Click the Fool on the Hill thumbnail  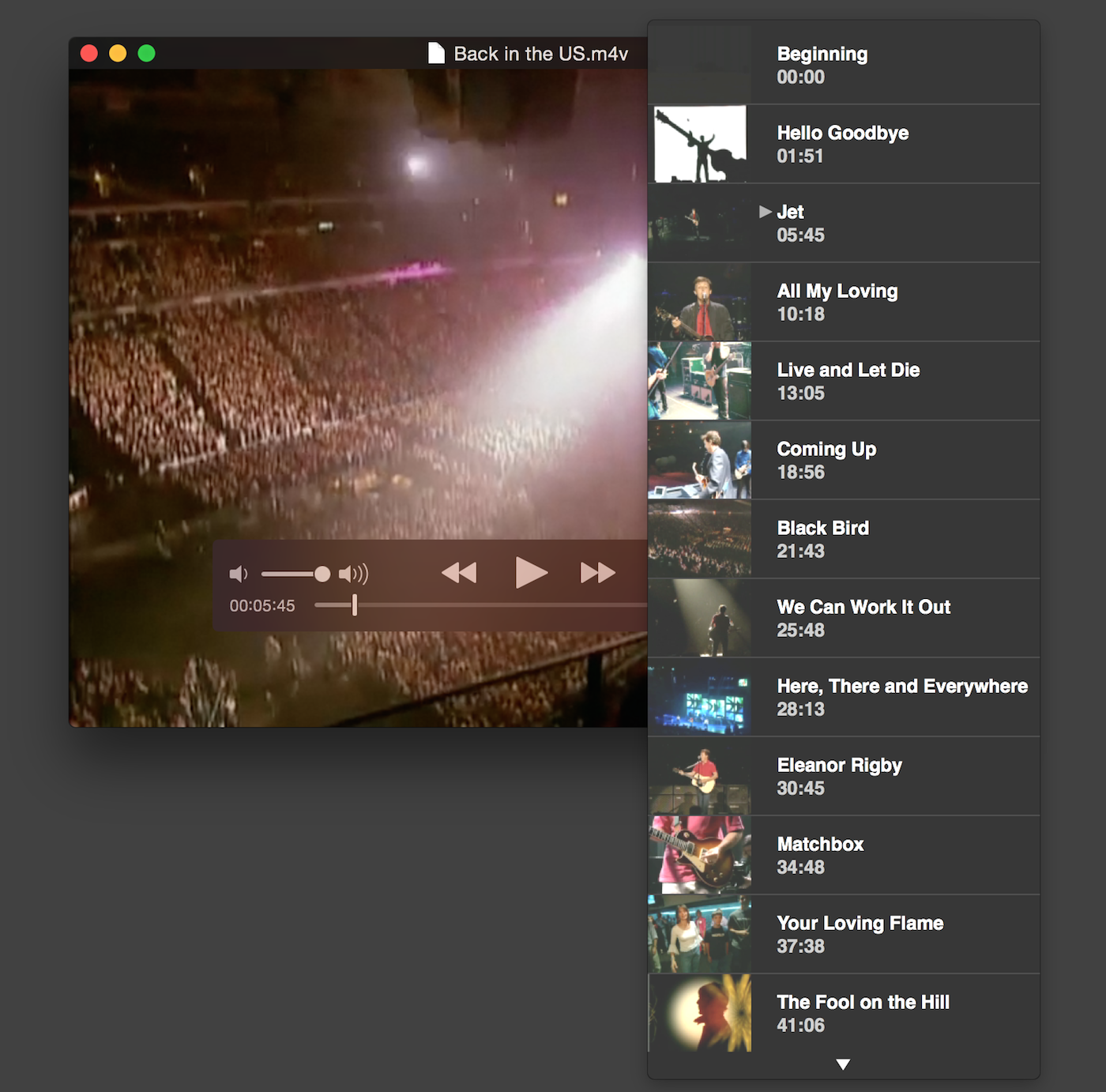pyautogui.click(x=699, y=1013)
